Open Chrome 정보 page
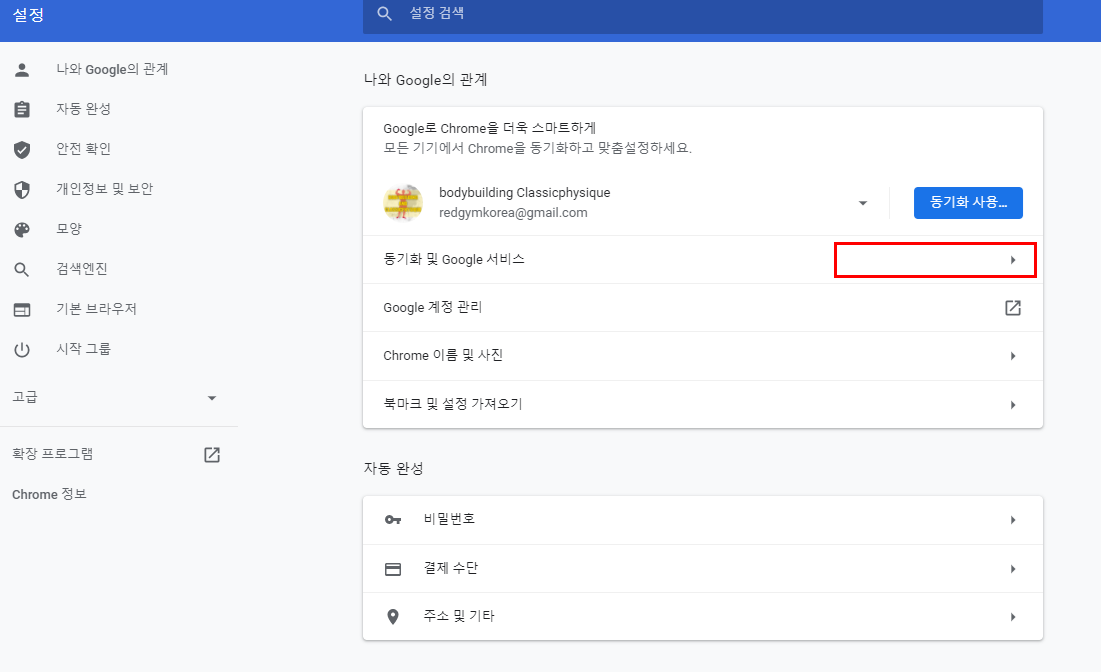 pos(49,494)
